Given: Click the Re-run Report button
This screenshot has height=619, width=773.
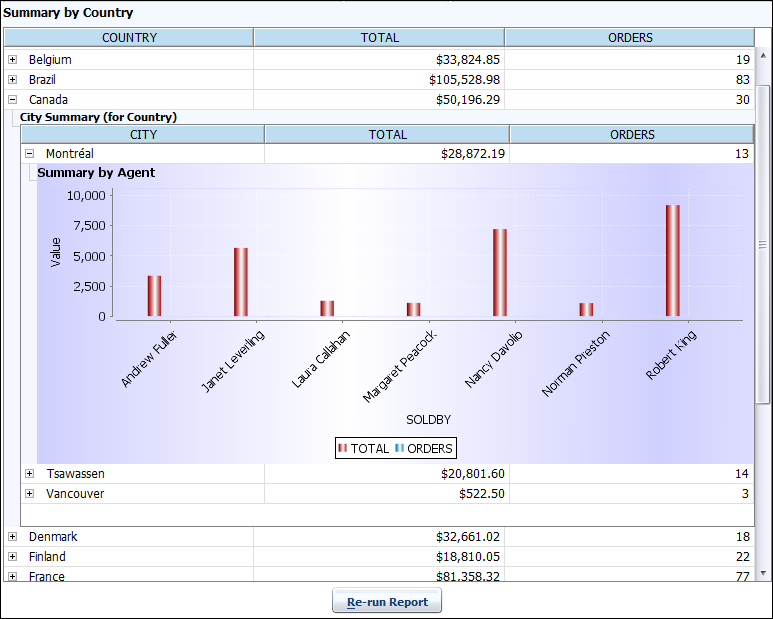Looking at the screenshot, I should (387, 602).
